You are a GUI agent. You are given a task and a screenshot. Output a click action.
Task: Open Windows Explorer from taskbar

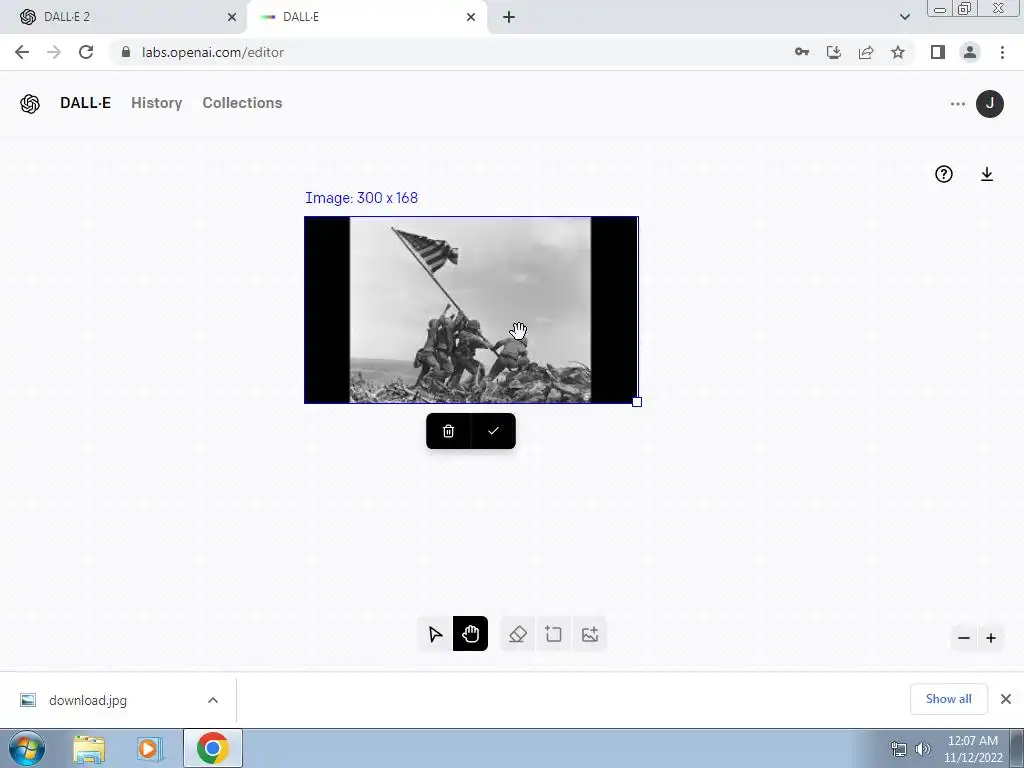[x=89, y=748]
